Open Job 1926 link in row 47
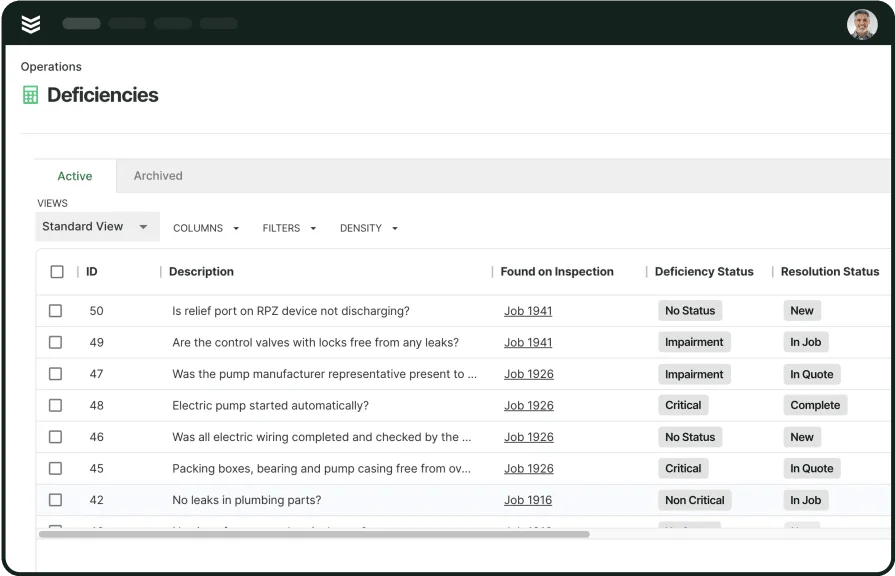The height and width of the screenshot is (576, 895). 529,374
